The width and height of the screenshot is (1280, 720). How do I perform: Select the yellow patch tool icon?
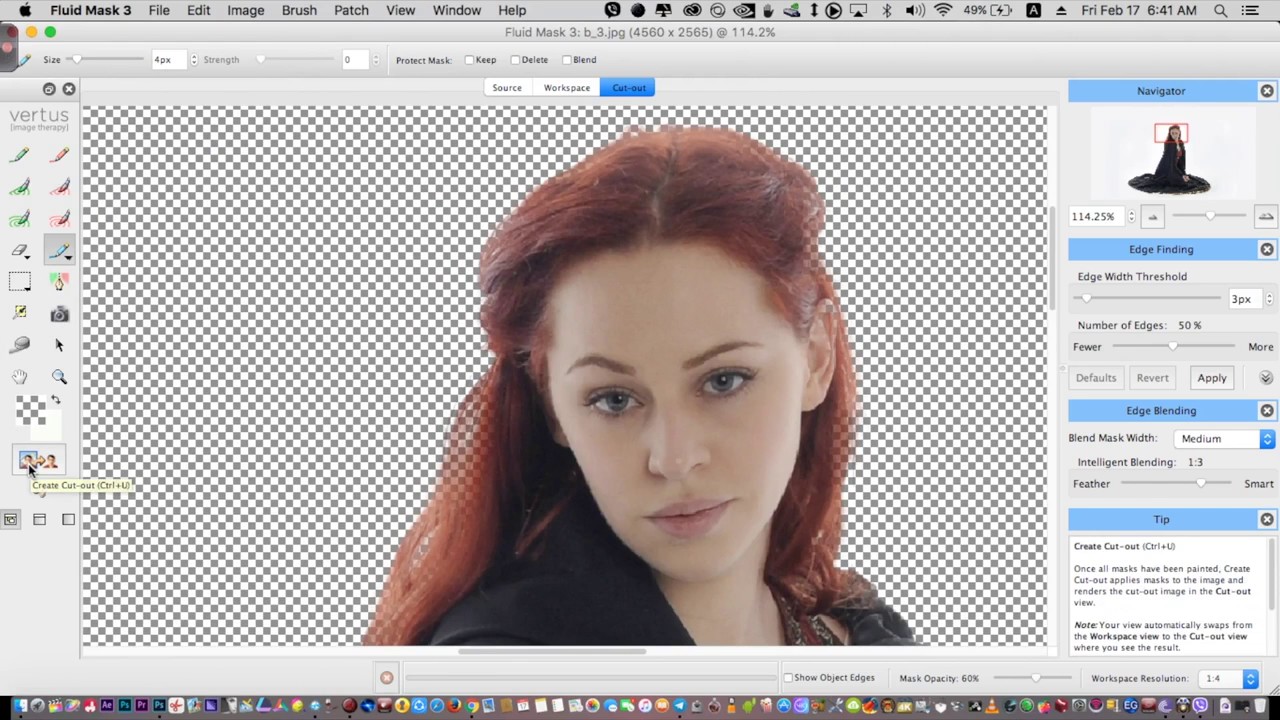[x=20, y=314]
